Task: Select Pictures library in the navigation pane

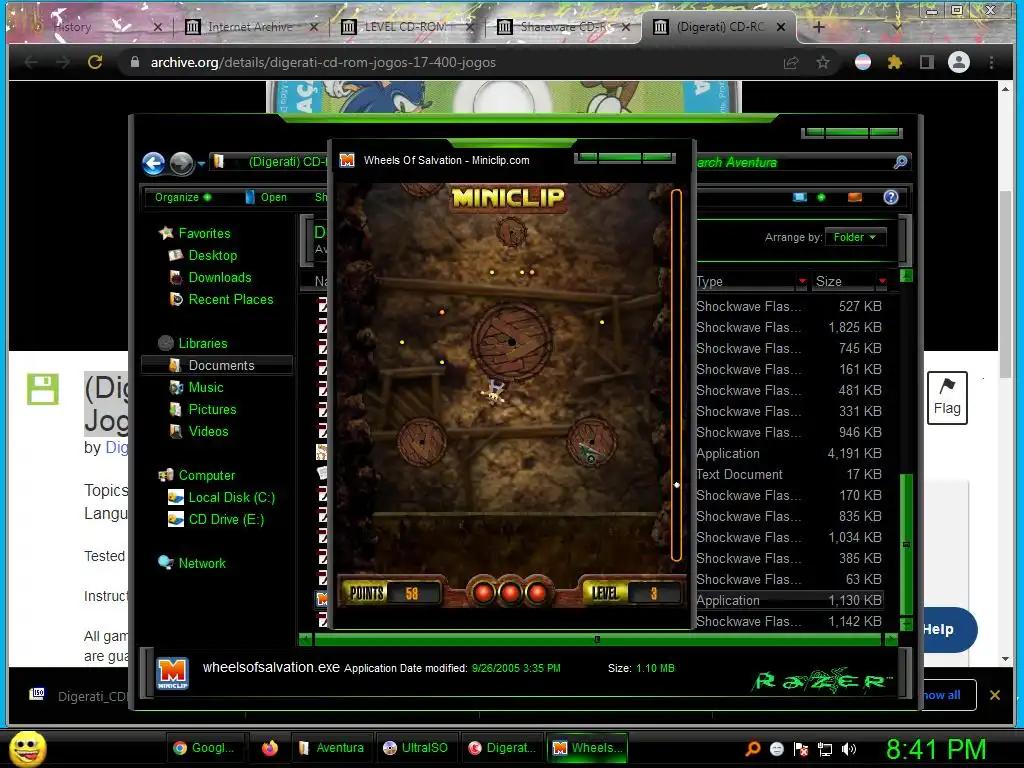Action: tap(213, 409)
